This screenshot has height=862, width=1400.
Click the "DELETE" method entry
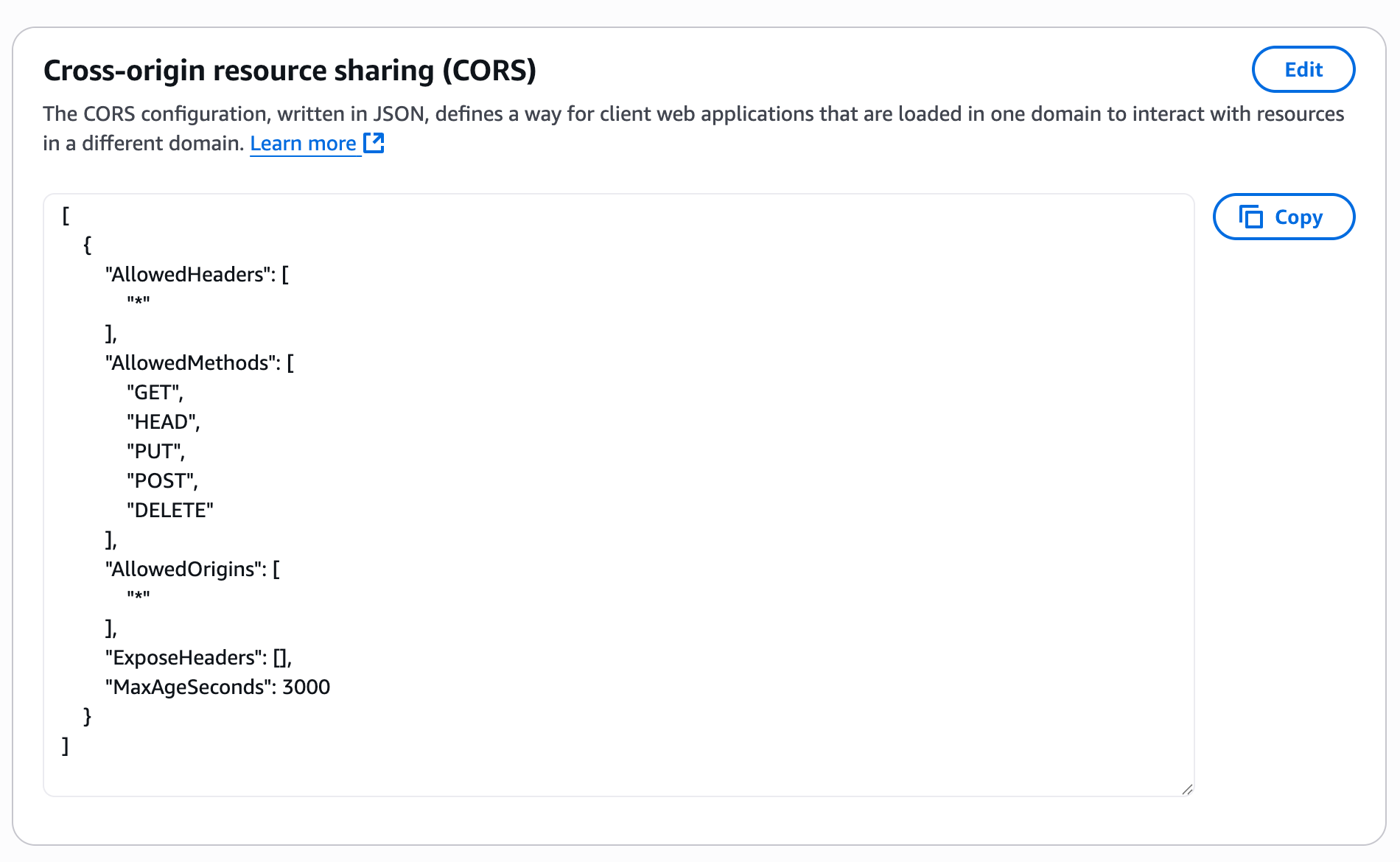[x=170, y=510]
